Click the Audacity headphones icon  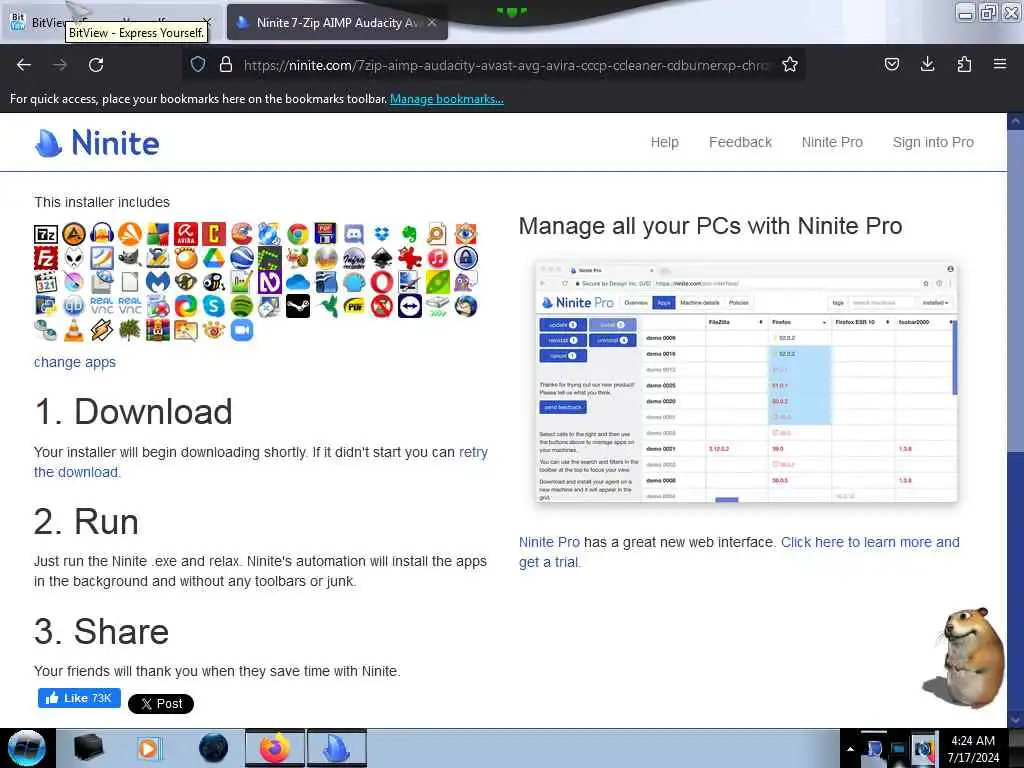point(102,234)
